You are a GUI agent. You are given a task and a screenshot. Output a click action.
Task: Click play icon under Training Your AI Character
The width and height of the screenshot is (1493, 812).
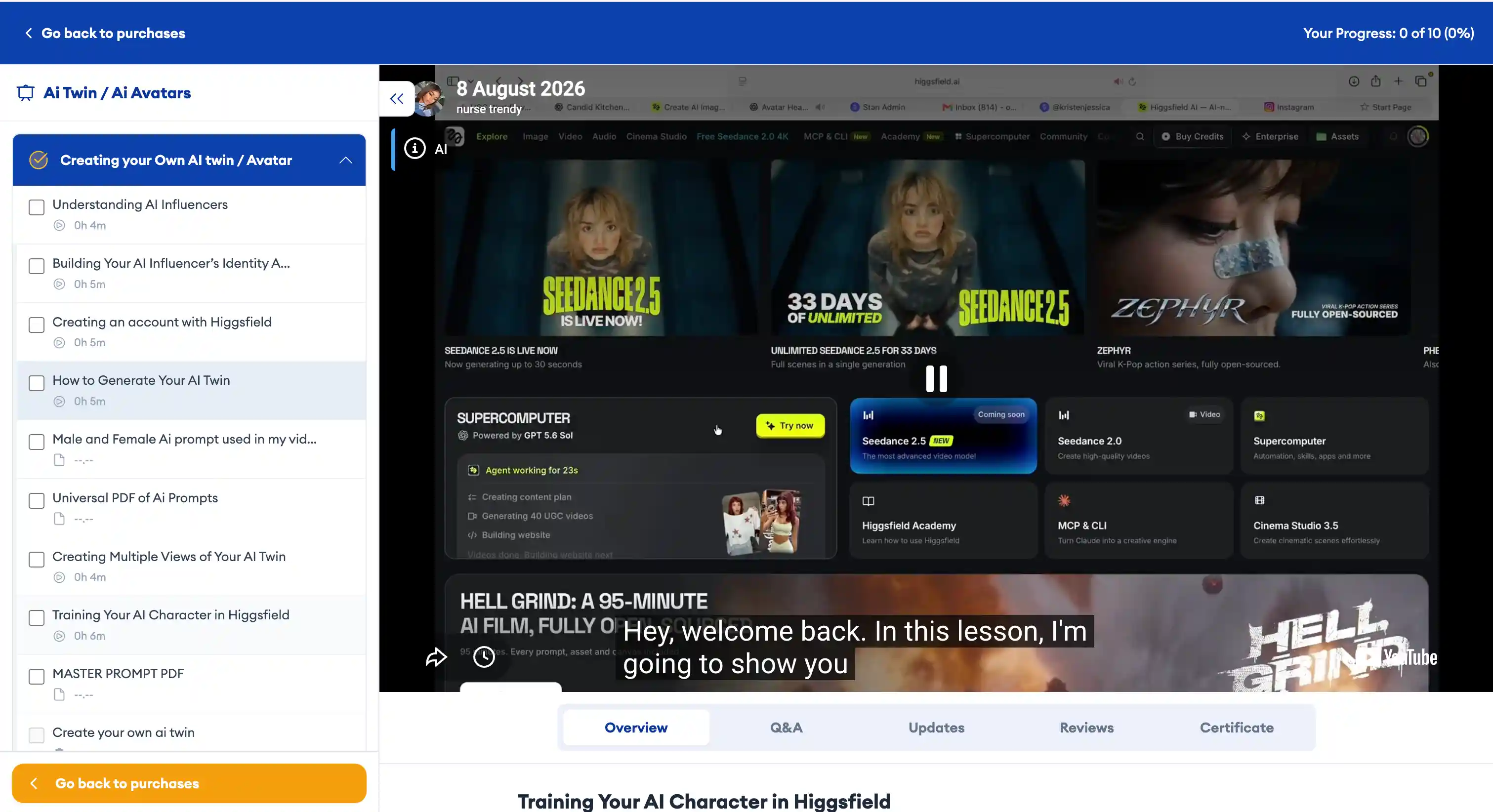point(59,636)
